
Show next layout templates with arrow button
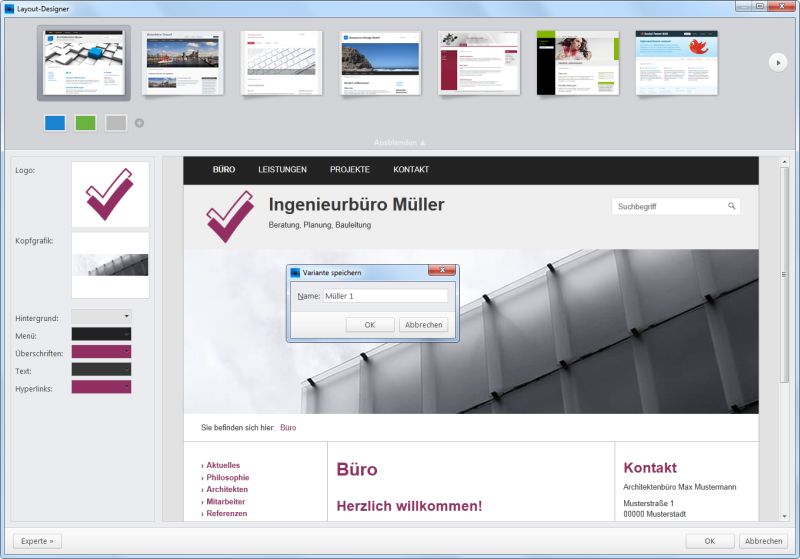point(778,63)
